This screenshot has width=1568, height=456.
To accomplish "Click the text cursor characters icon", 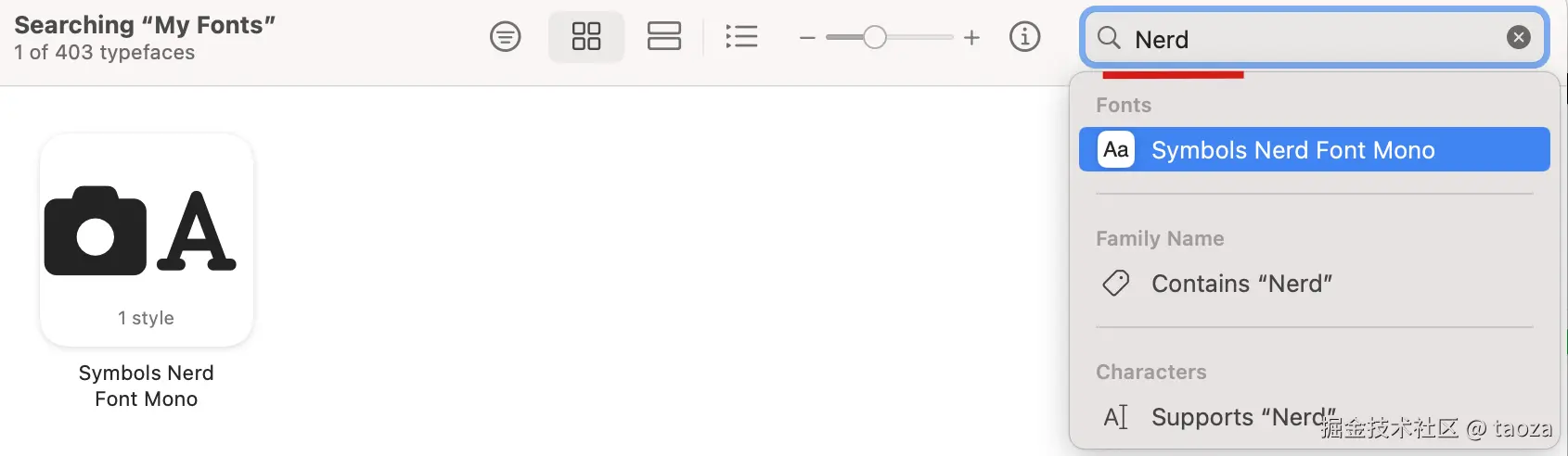I will pyautogui.click(x=1116, y=417).
